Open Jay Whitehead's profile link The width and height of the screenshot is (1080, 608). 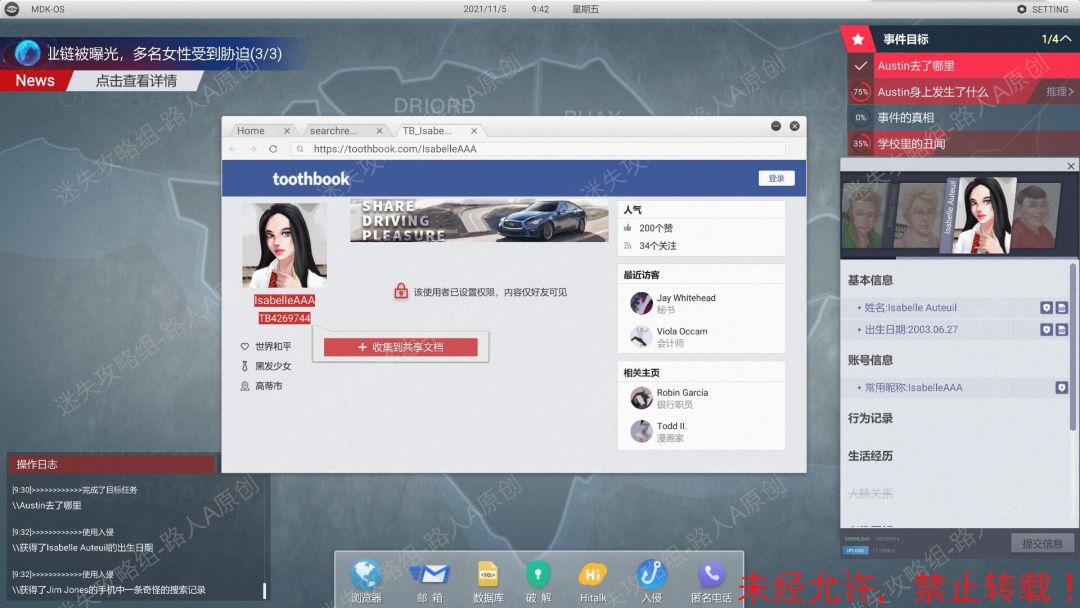[686, 298]
